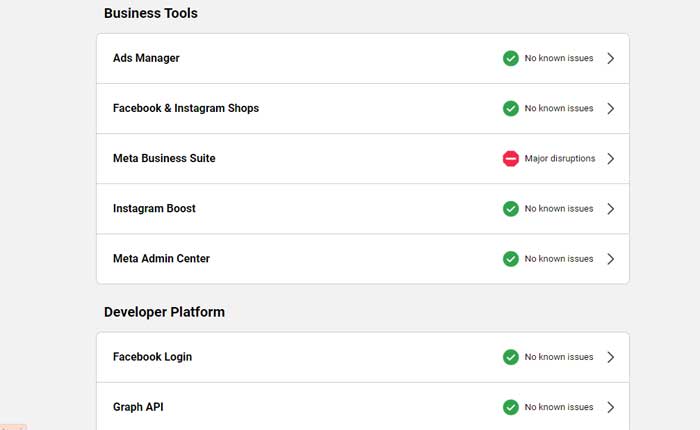Open the Instagram Boost label

[154, 208]
